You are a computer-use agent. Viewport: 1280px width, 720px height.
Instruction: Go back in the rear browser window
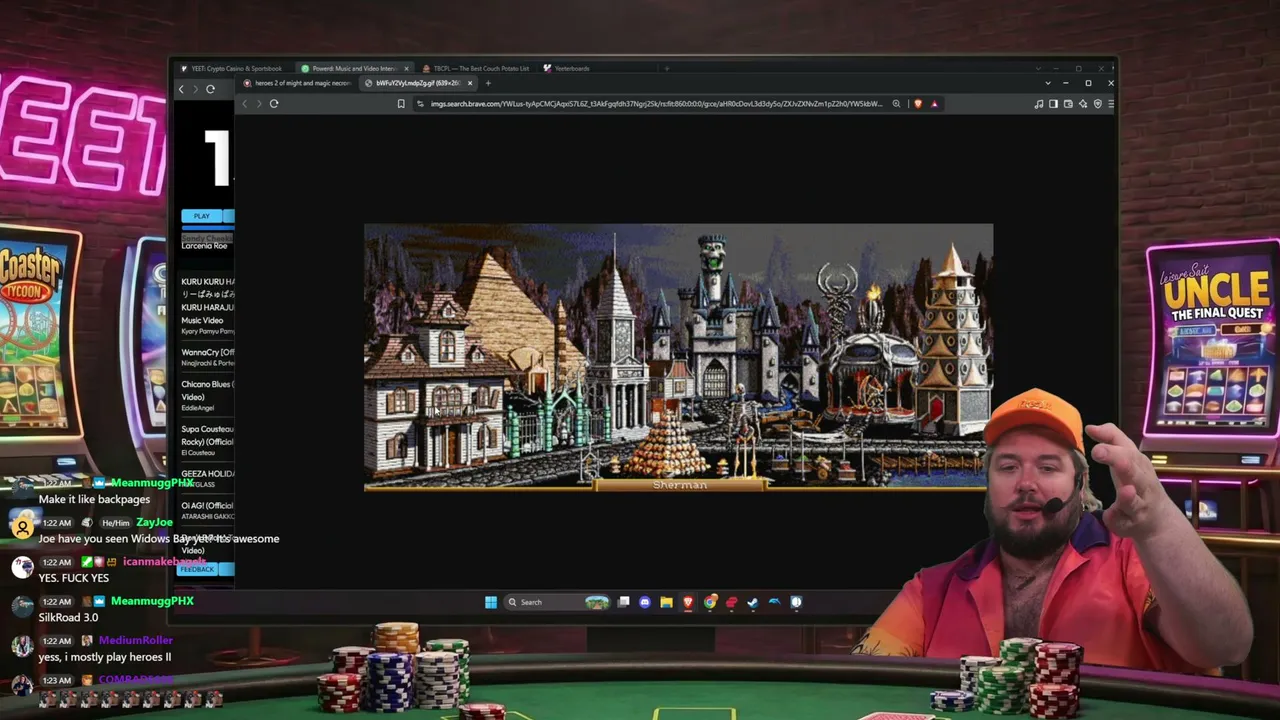181,89
